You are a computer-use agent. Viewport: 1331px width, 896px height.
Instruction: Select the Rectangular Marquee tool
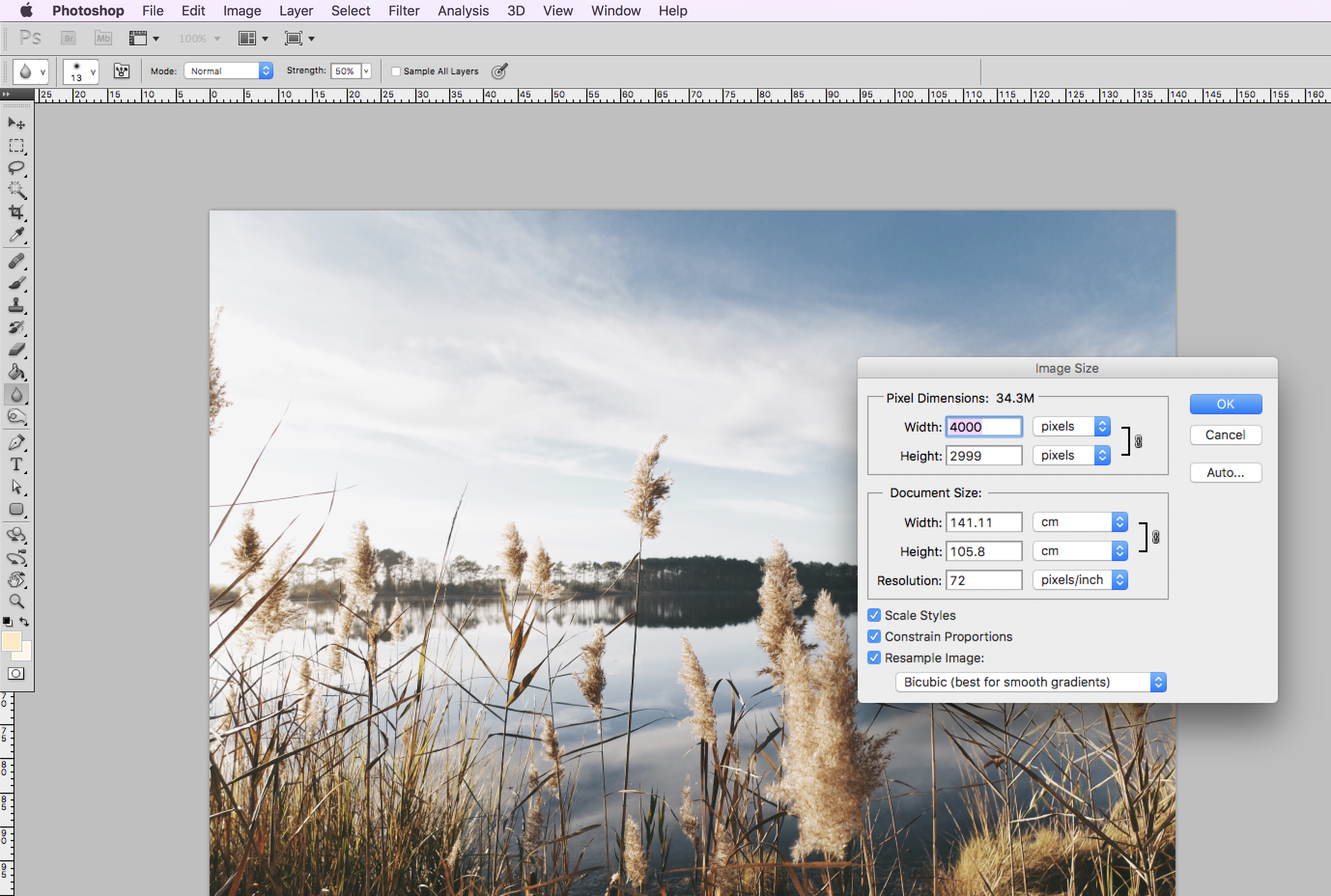16,146
